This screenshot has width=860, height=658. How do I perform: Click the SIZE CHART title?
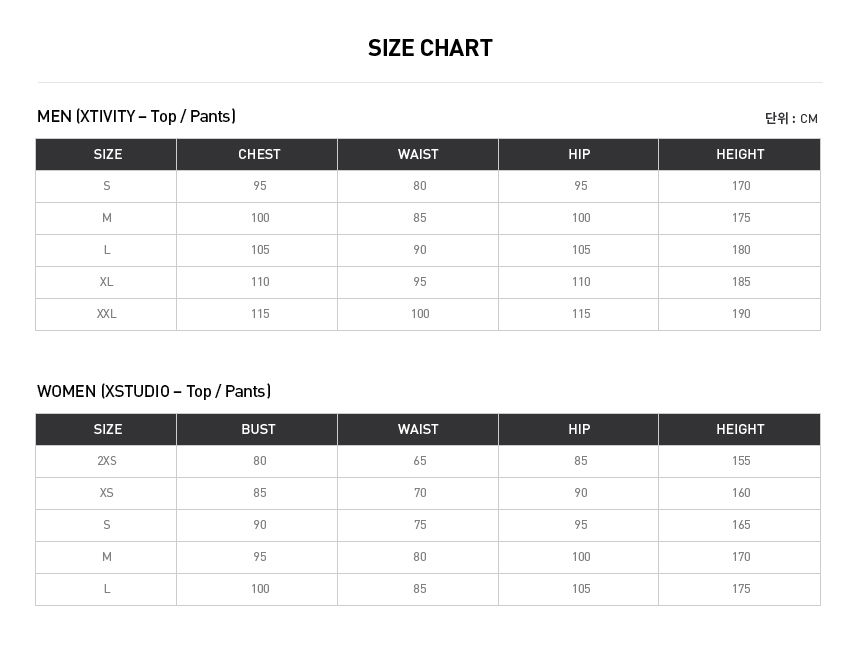[x=430, y=48]
